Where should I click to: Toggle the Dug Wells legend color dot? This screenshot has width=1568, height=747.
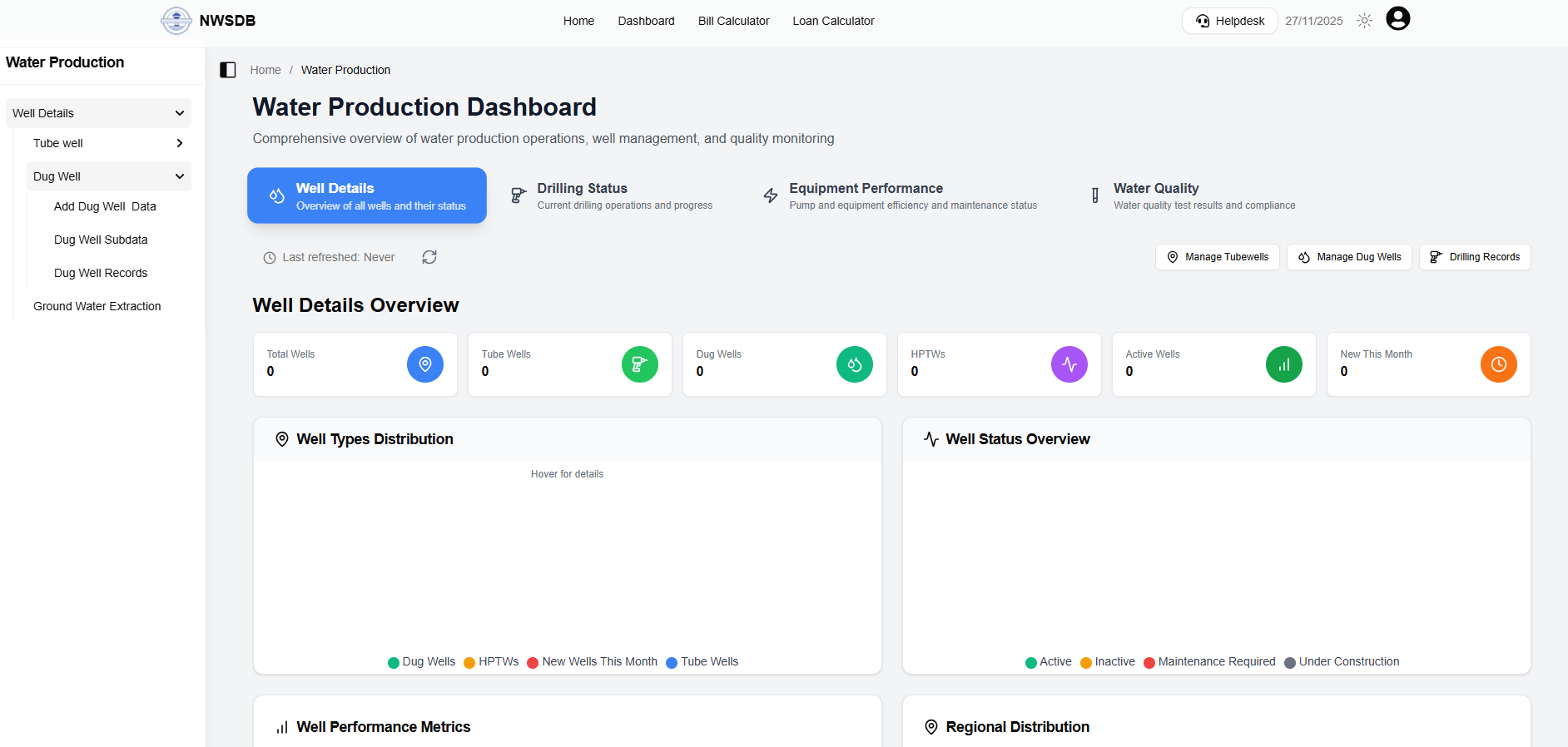tap(394, 662)
